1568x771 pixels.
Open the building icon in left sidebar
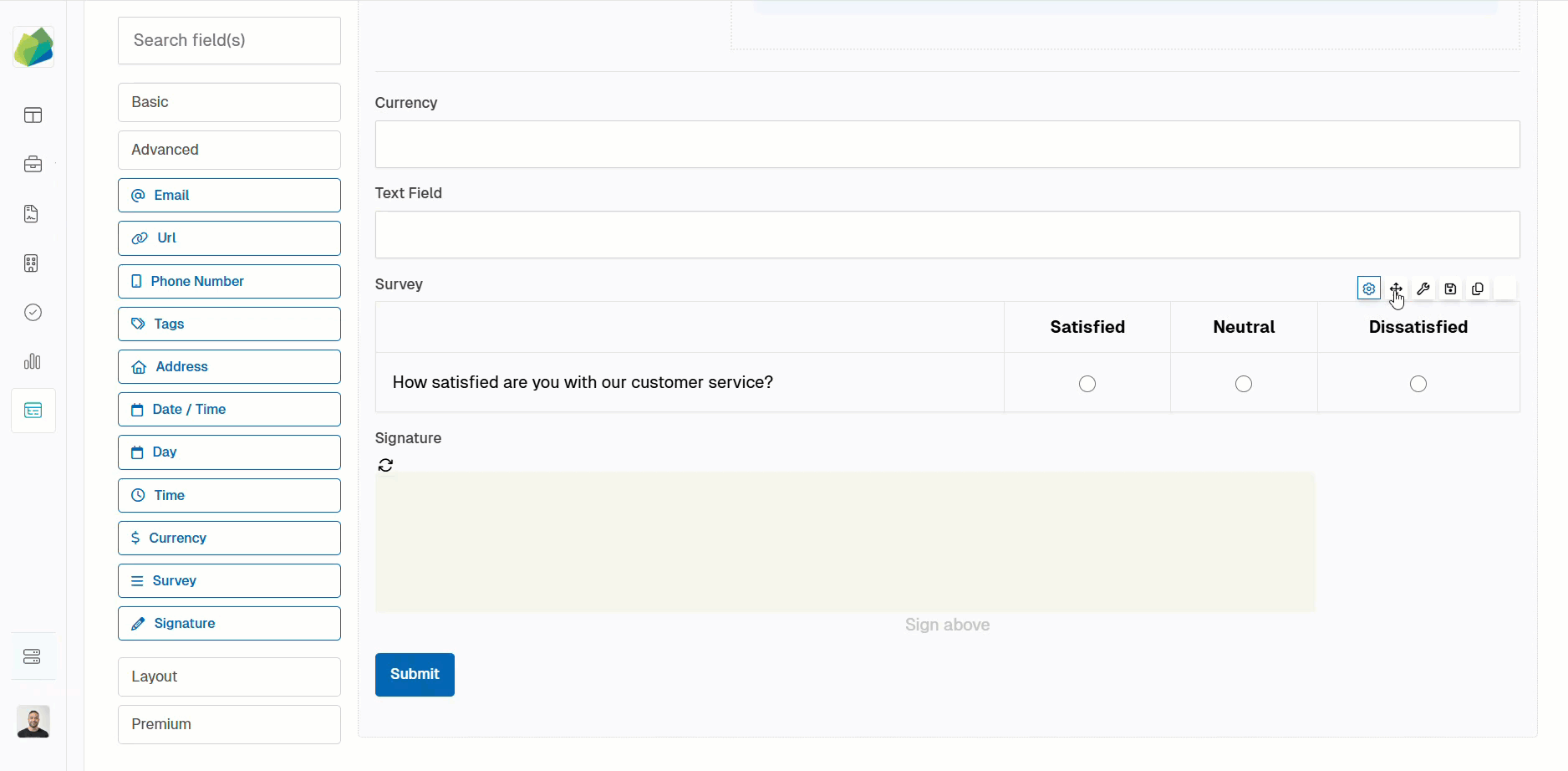click(33, 263)
